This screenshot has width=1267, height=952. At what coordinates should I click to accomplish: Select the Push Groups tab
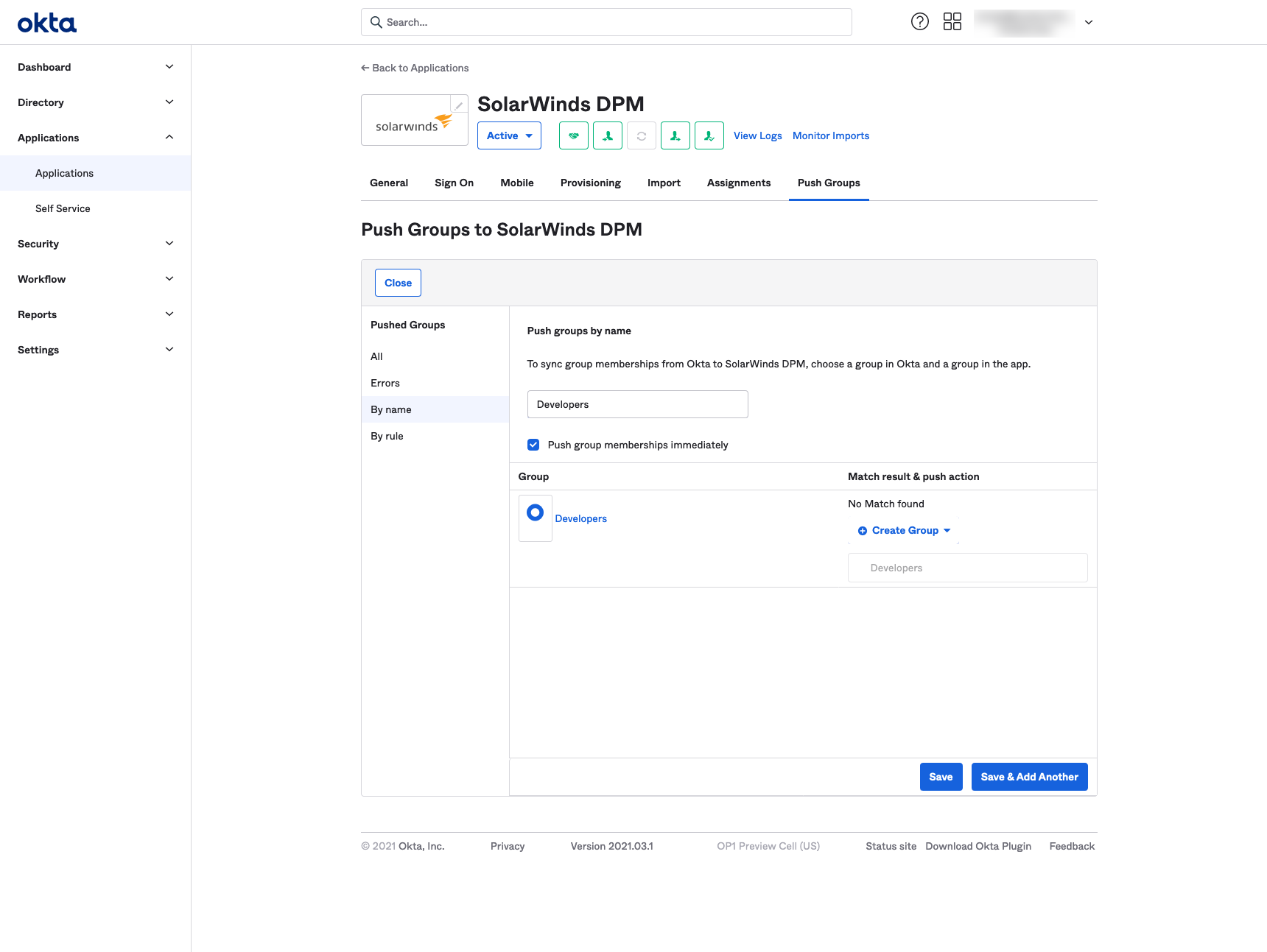[829, 183]
